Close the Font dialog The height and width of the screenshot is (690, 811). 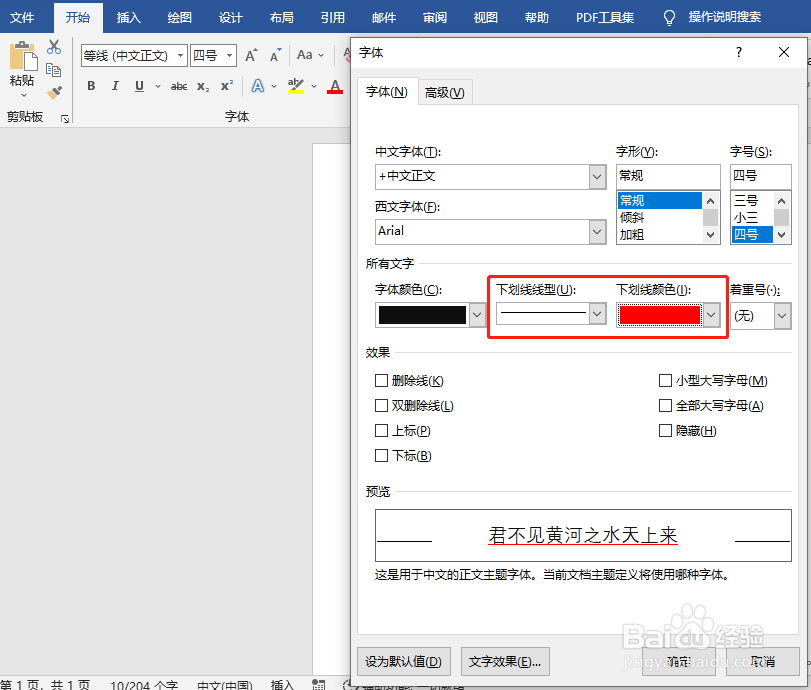click(x=784, y=52)
